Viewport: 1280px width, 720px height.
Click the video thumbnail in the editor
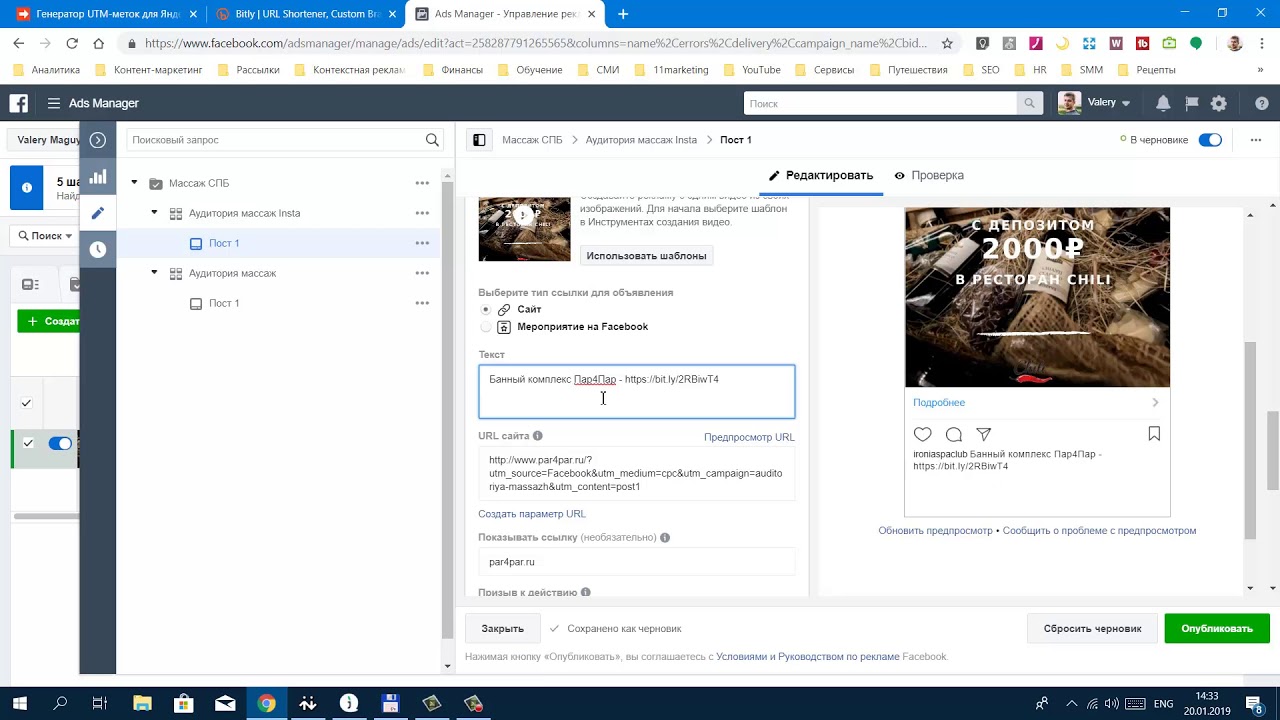pyautogui.click(x=524, y=229)
